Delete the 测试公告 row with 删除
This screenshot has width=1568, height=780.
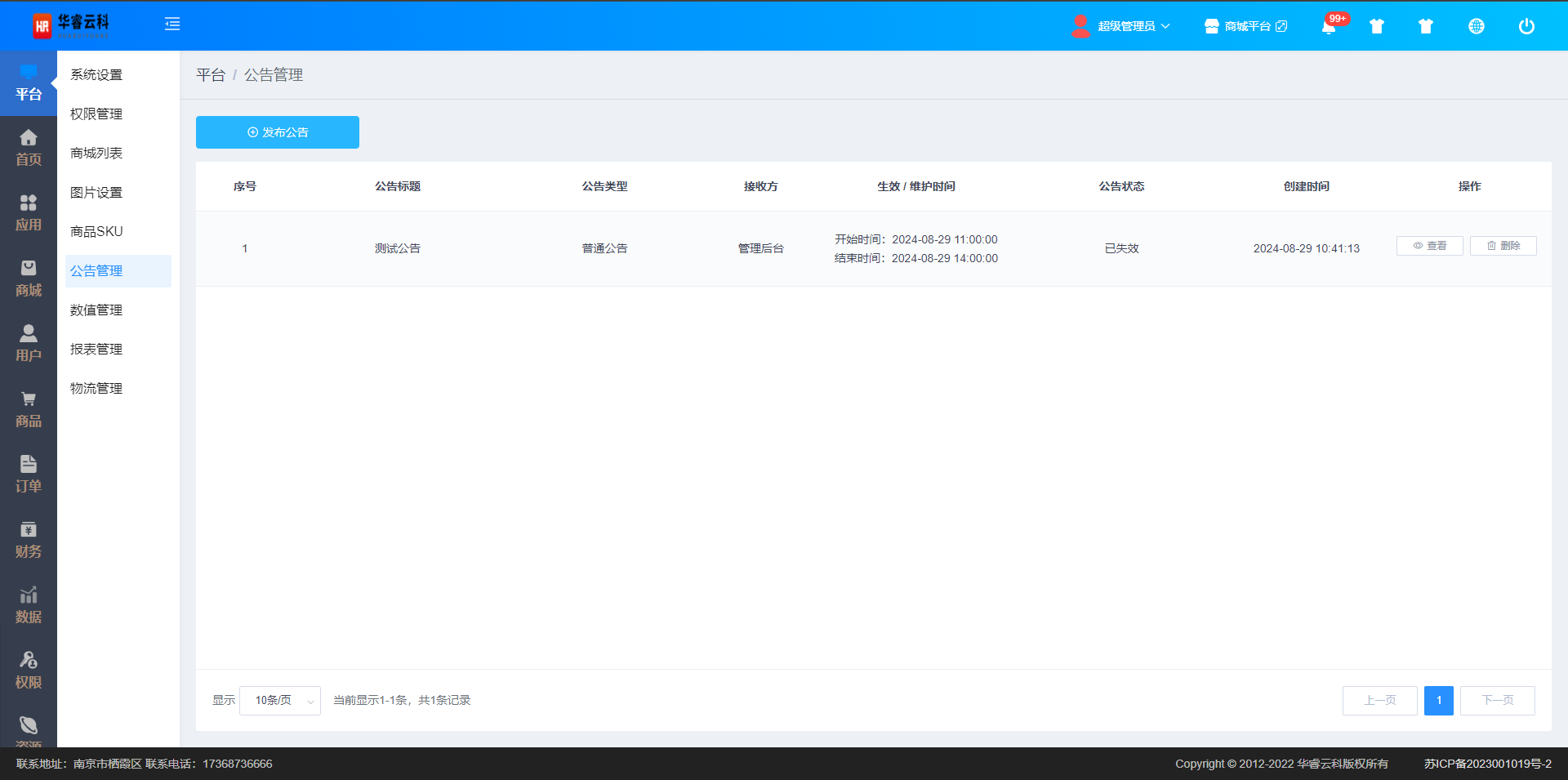point(1503,246)
